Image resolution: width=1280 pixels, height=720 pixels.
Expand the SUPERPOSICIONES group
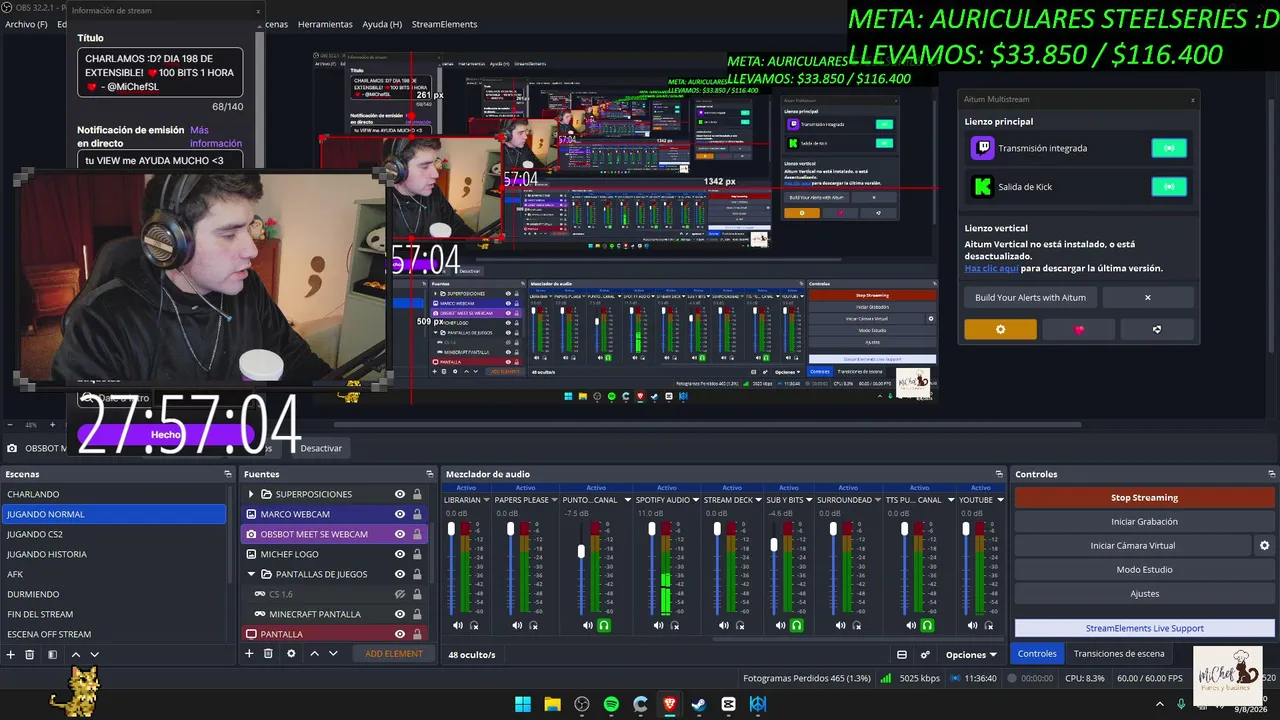(x=251, y=494)
